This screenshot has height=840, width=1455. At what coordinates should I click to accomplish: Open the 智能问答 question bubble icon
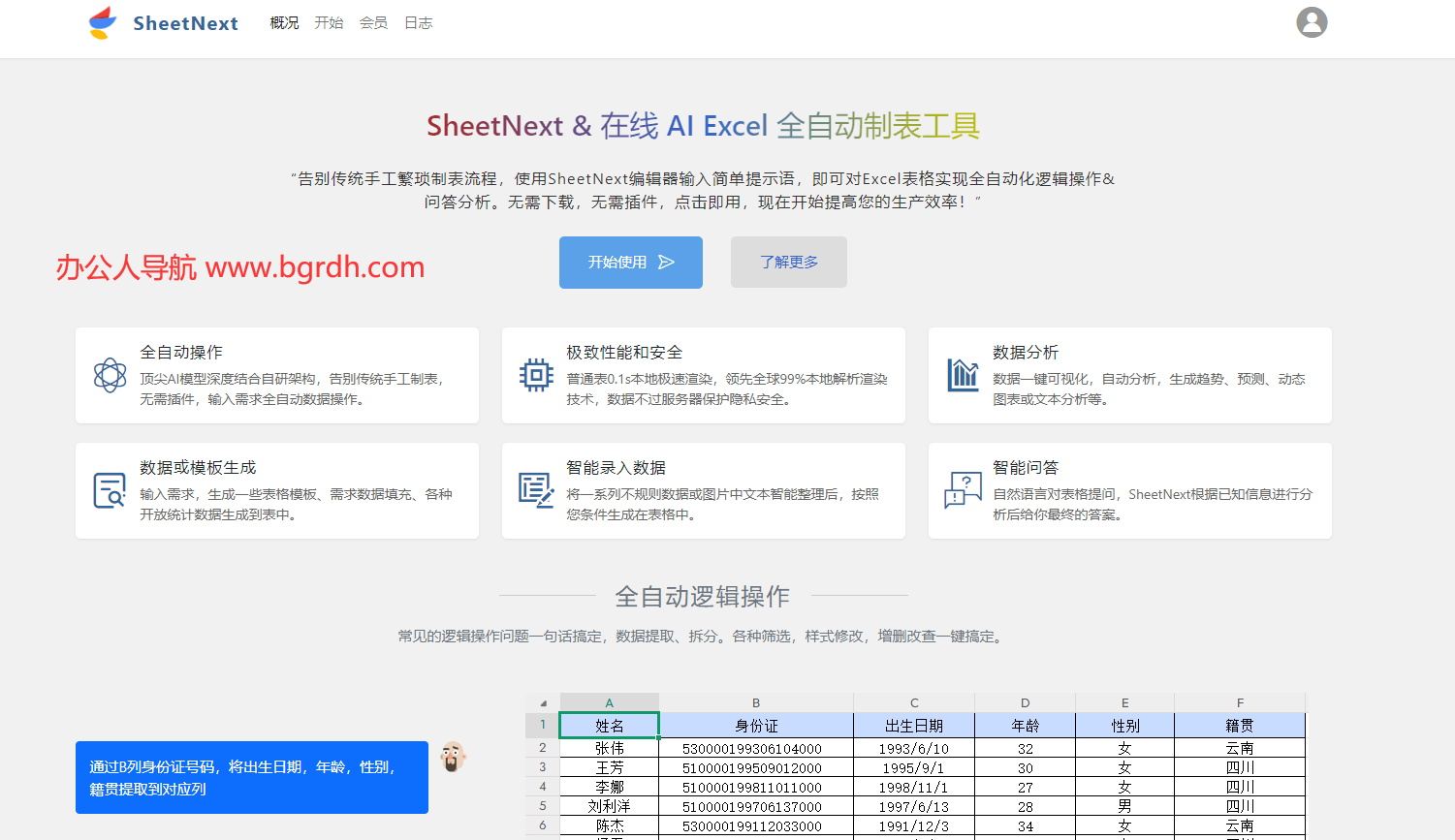pyautogui.click(x=962, y=488)
